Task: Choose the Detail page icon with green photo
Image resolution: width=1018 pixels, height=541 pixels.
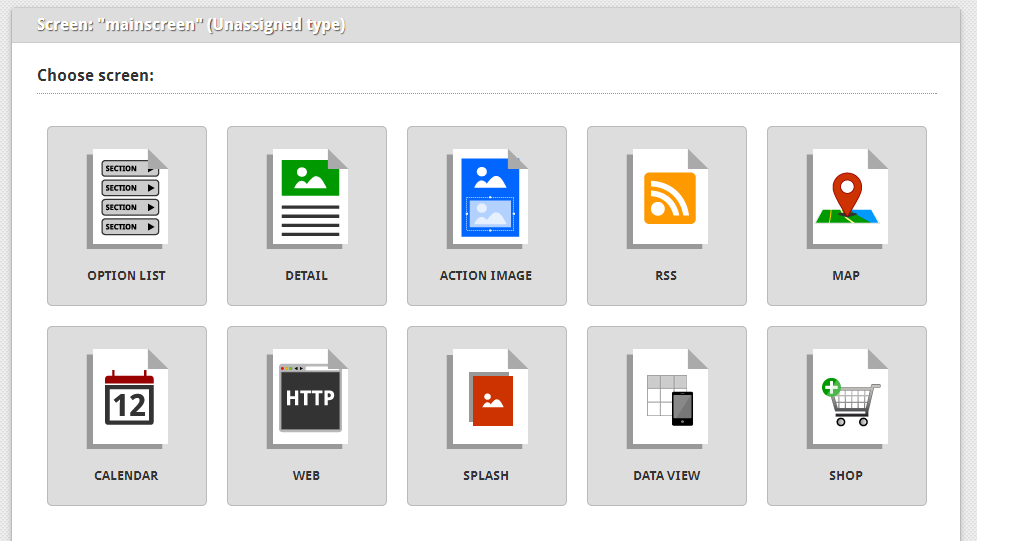Action: pos(307,199)
